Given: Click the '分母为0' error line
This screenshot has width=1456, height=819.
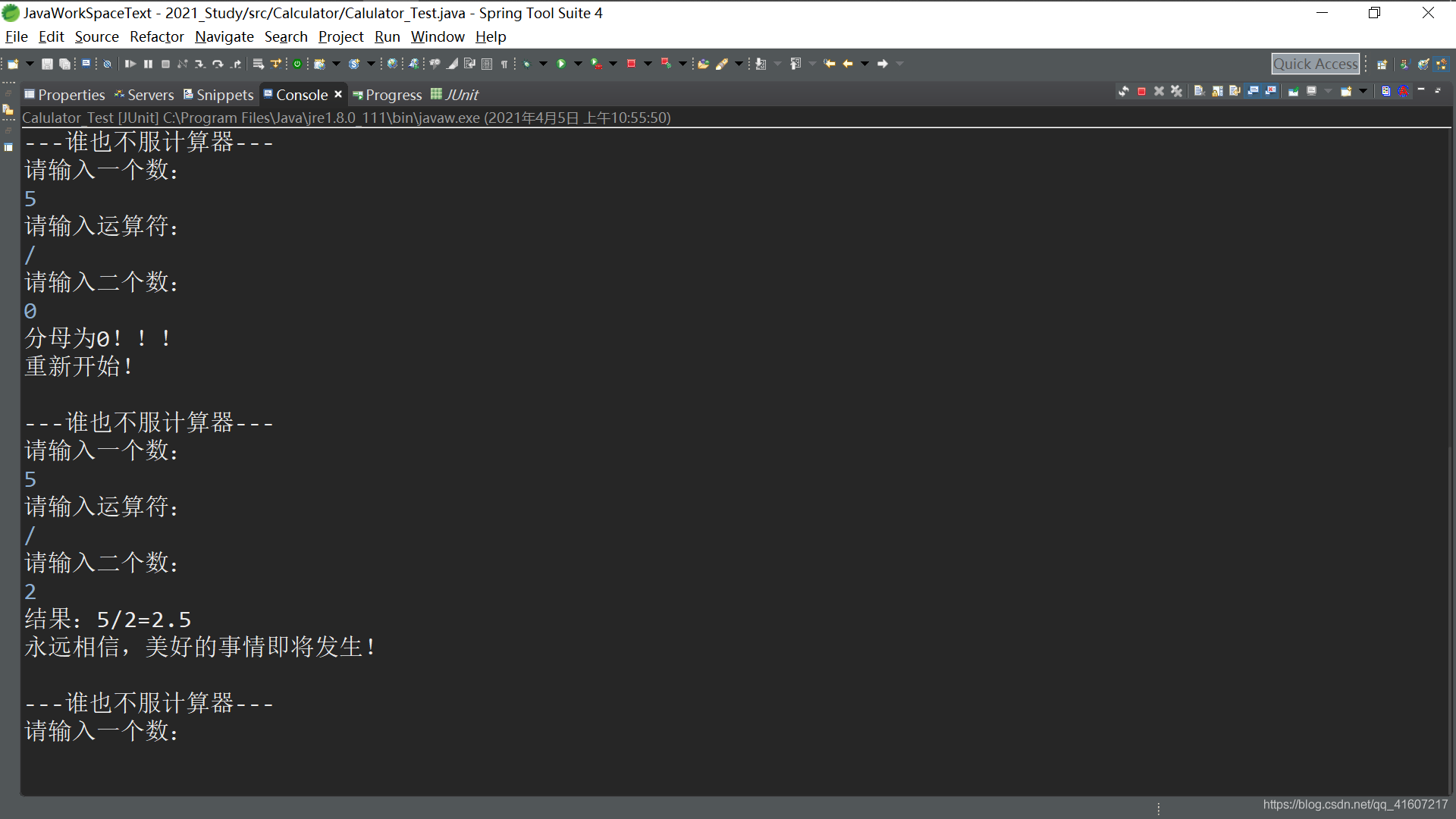Looking at the screenshot, I should tap(99, 338).
